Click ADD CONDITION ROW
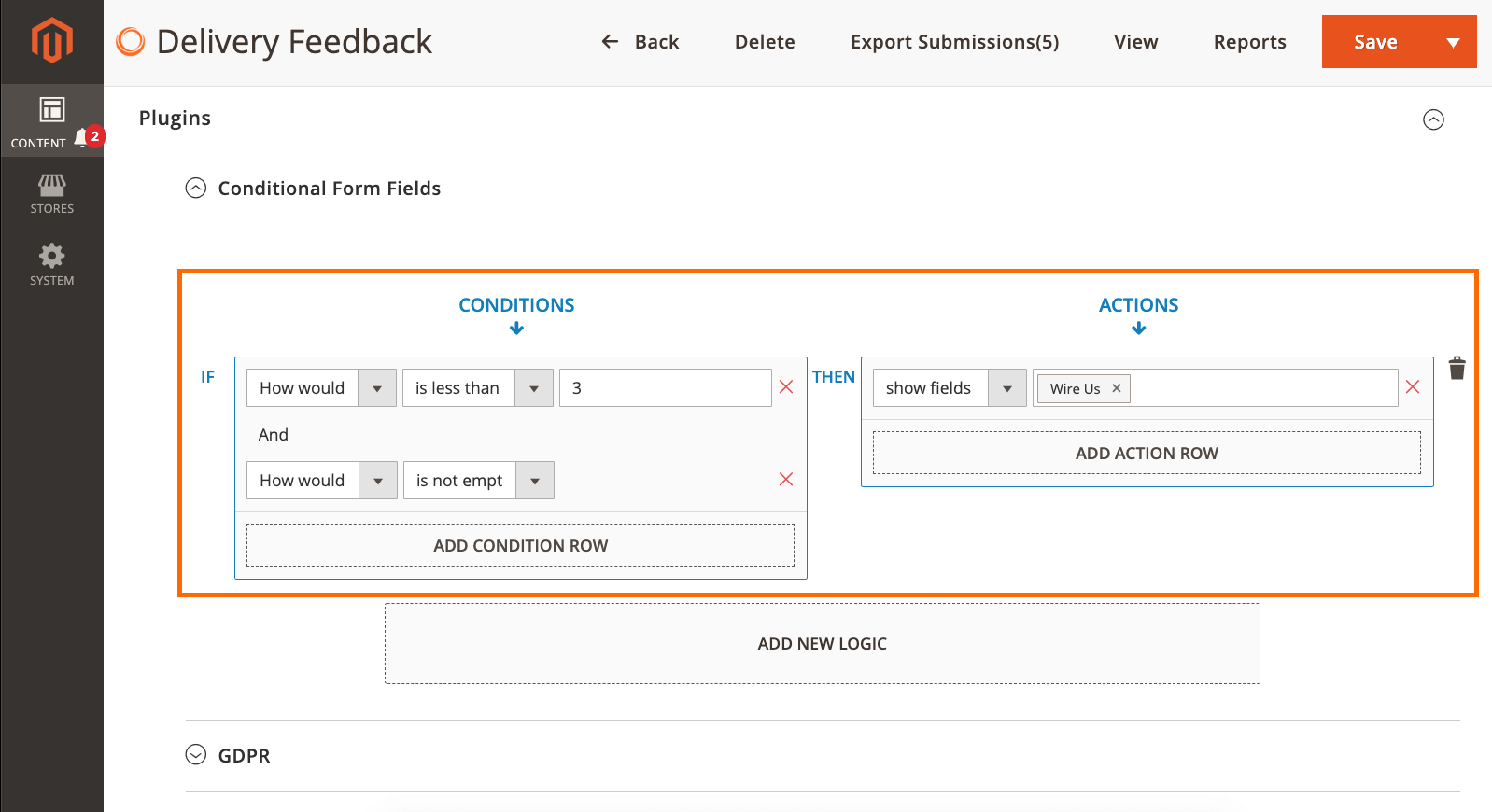The image size is (1492, 812). coord(520,545)
